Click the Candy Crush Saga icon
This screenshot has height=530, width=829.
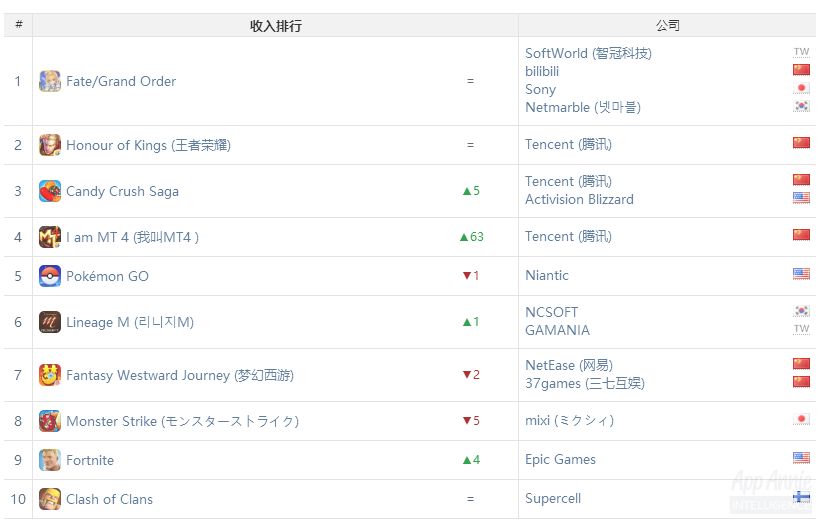point(49,191)
